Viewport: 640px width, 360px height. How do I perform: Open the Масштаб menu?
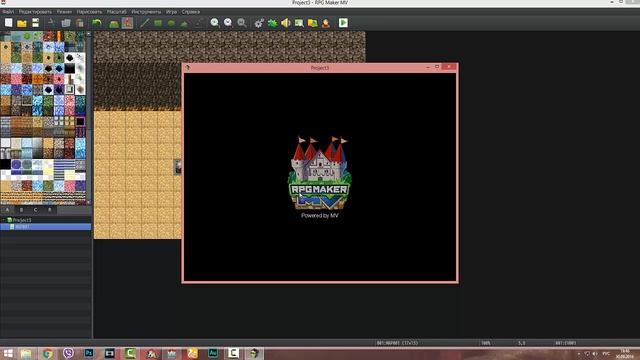point(116,12)
